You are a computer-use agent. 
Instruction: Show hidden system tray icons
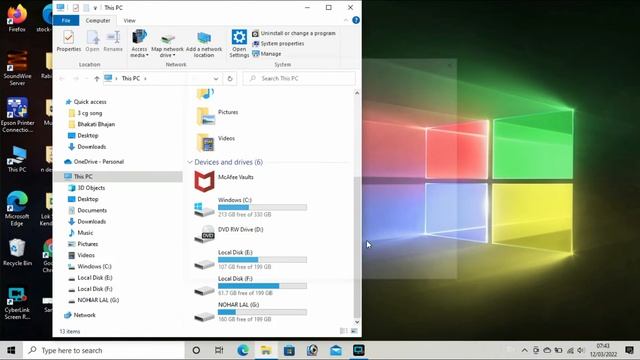[x=524, y=350]
